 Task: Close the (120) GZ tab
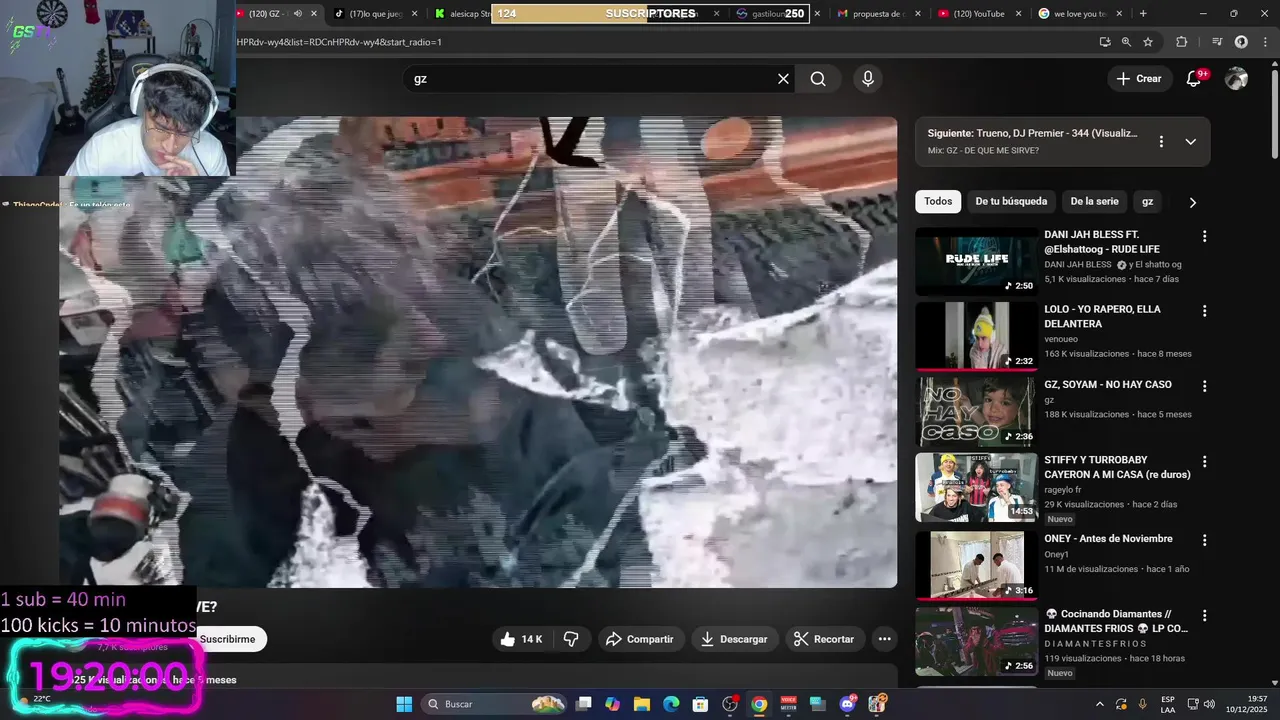pos(314,14)
